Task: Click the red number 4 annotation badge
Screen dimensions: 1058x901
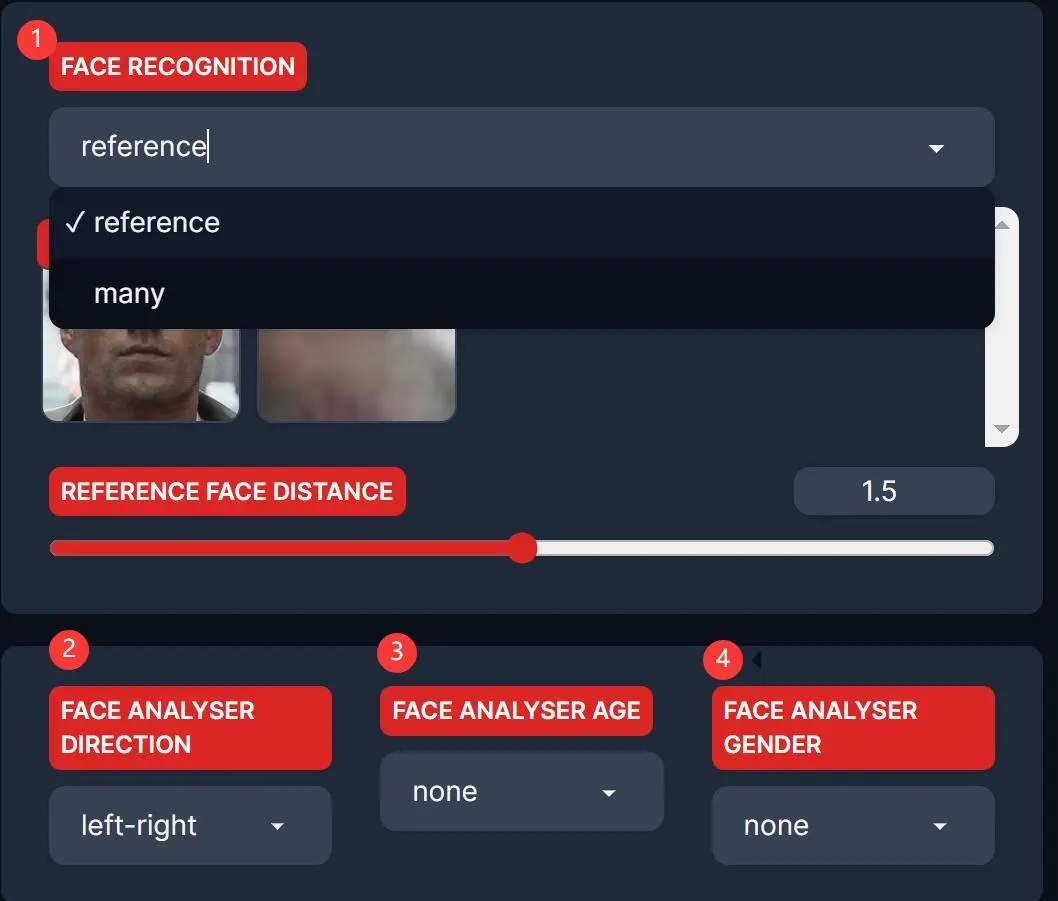Action: click(x=723, y=660)
